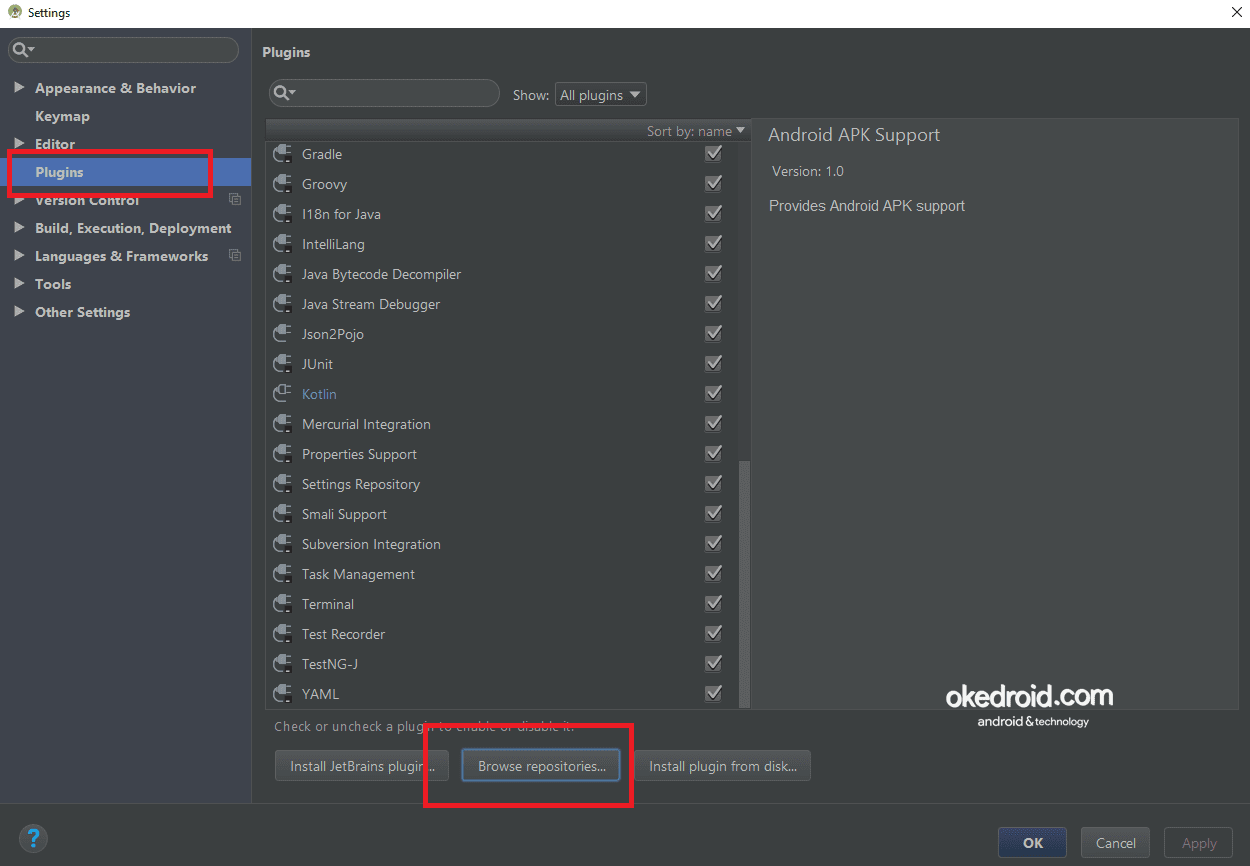This screenshot has width=1250, height=866.
Task: Open the Show All plugins dropdown
Action: [600, 93]
